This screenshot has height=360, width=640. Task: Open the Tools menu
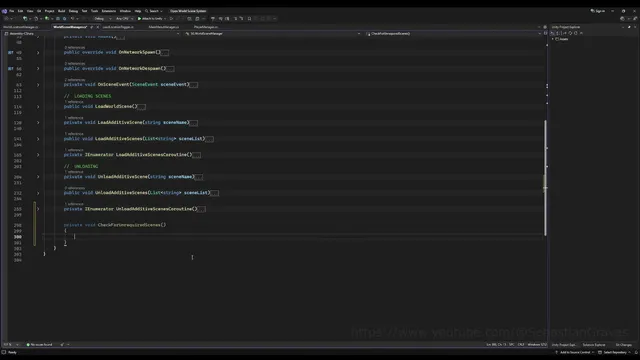(x=94, y=11)
